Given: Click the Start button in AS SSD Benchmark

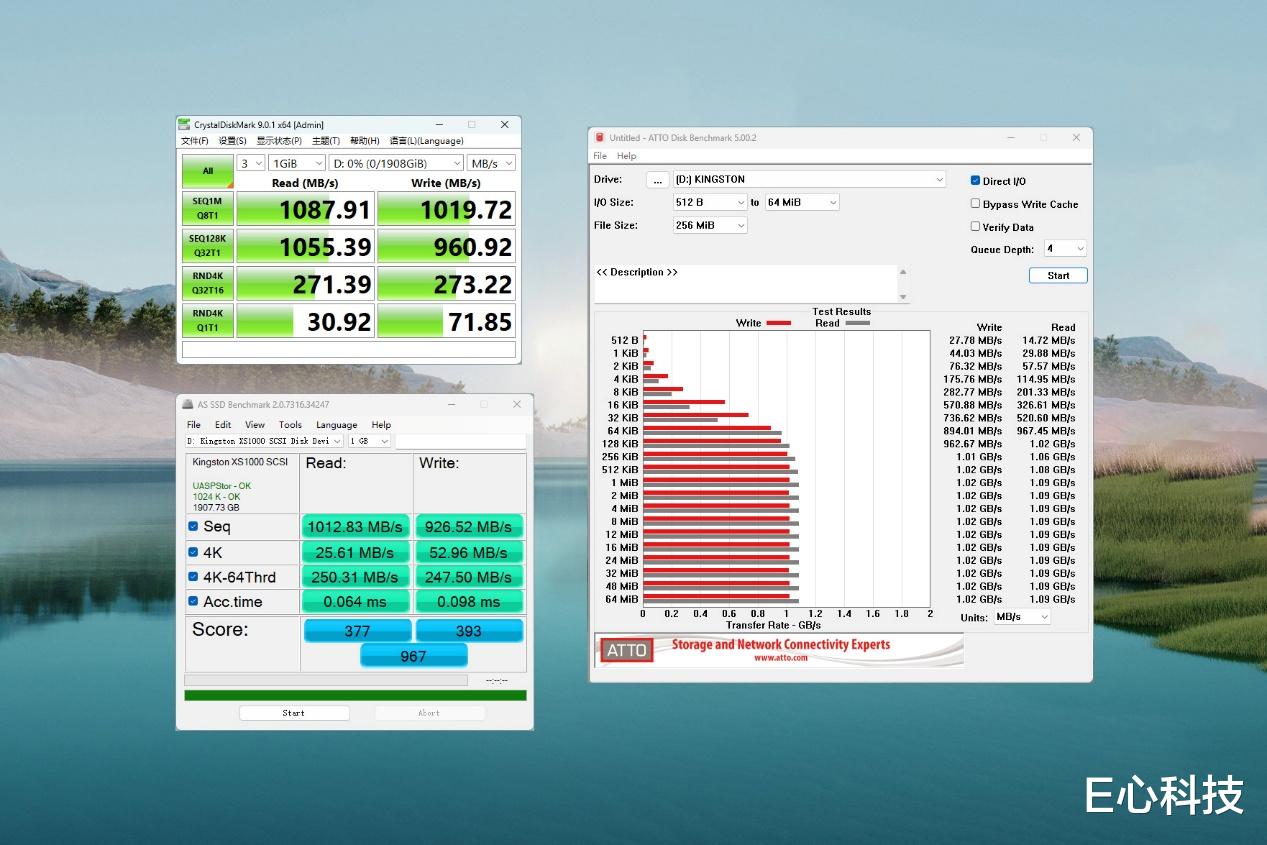Looking at the screenshot, I should [x=294, y=713].
